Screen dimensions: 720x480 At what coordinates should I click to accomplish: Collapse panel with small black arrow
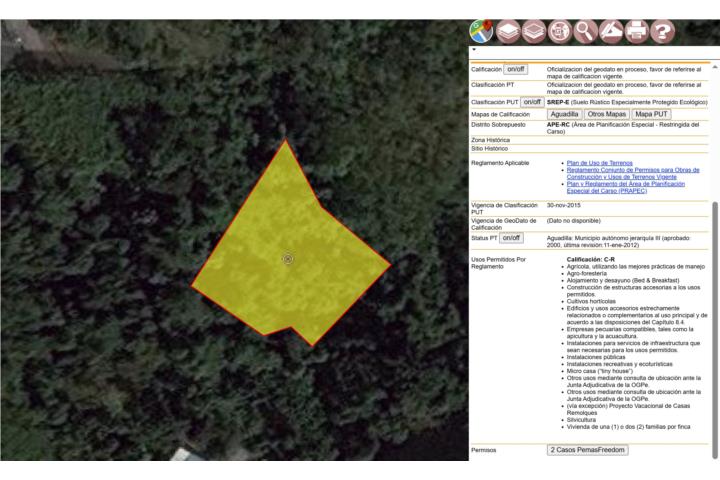coord(474,50)
